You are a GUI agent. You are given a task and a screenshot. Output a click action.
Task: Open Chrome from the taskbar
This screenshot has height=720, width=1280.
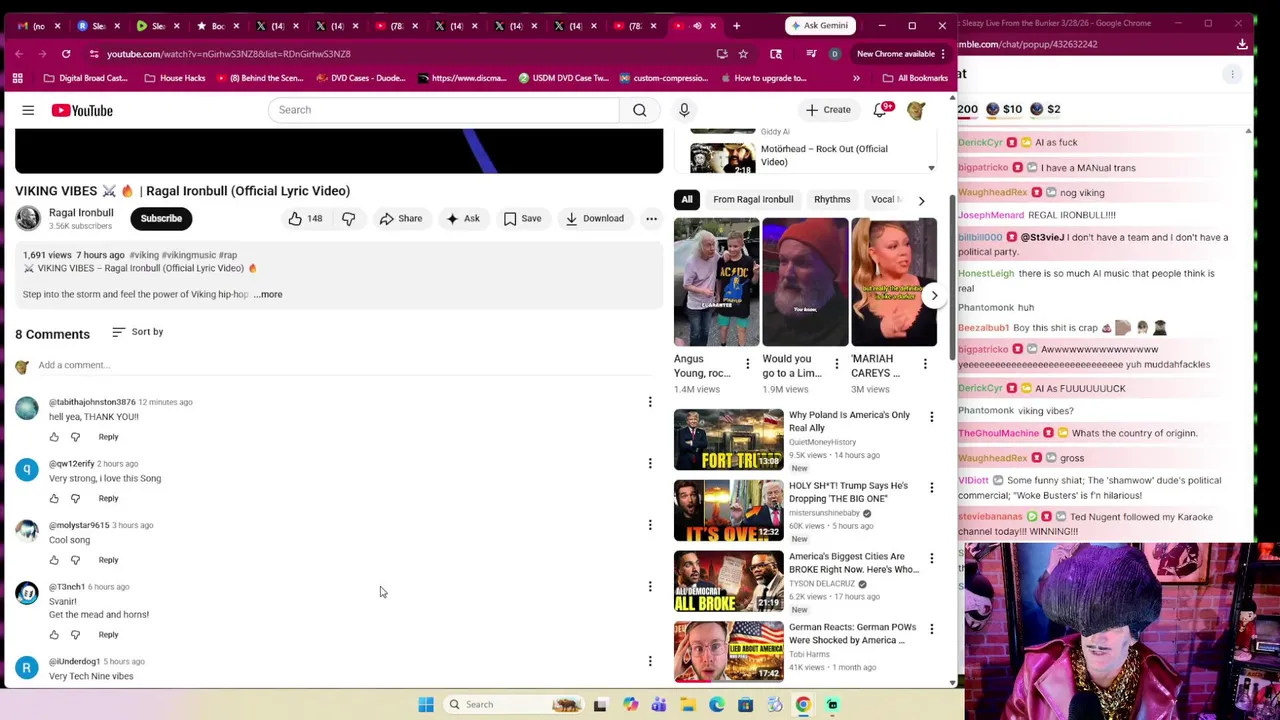[x=803, y=705]
